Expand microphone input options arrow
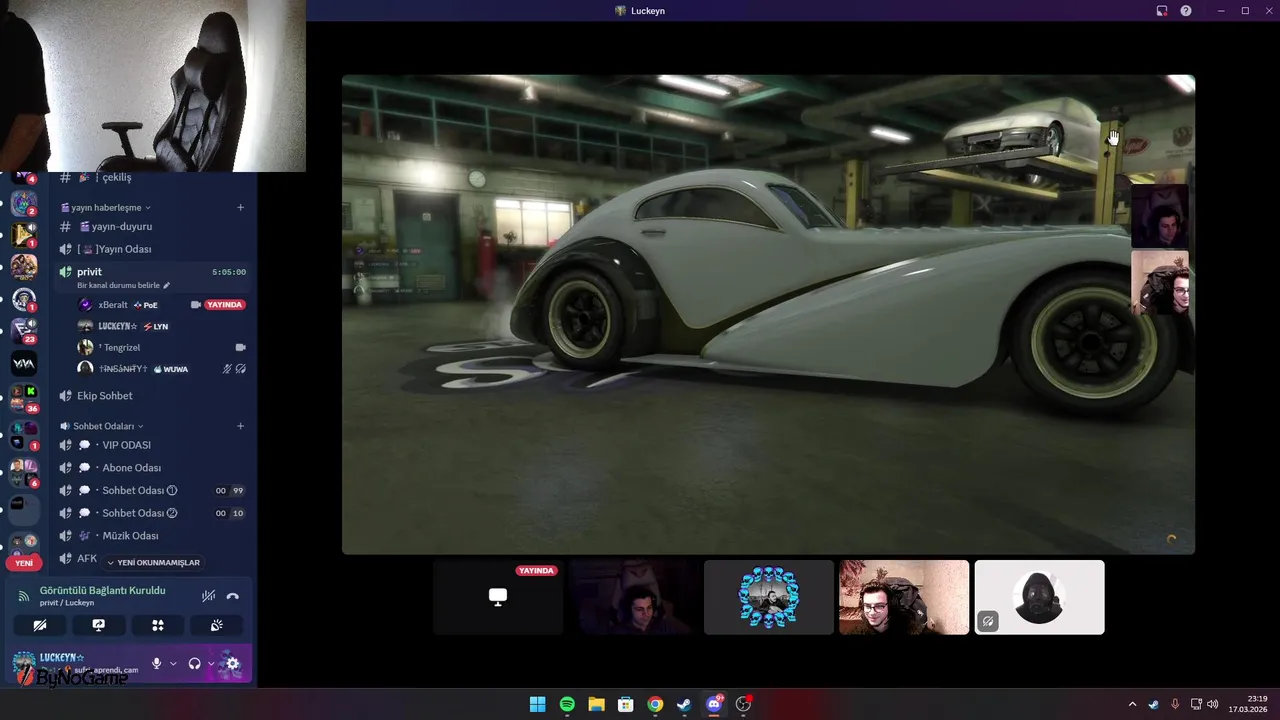The height and width of the screenshot is (720, 1280). click(173, 664)
